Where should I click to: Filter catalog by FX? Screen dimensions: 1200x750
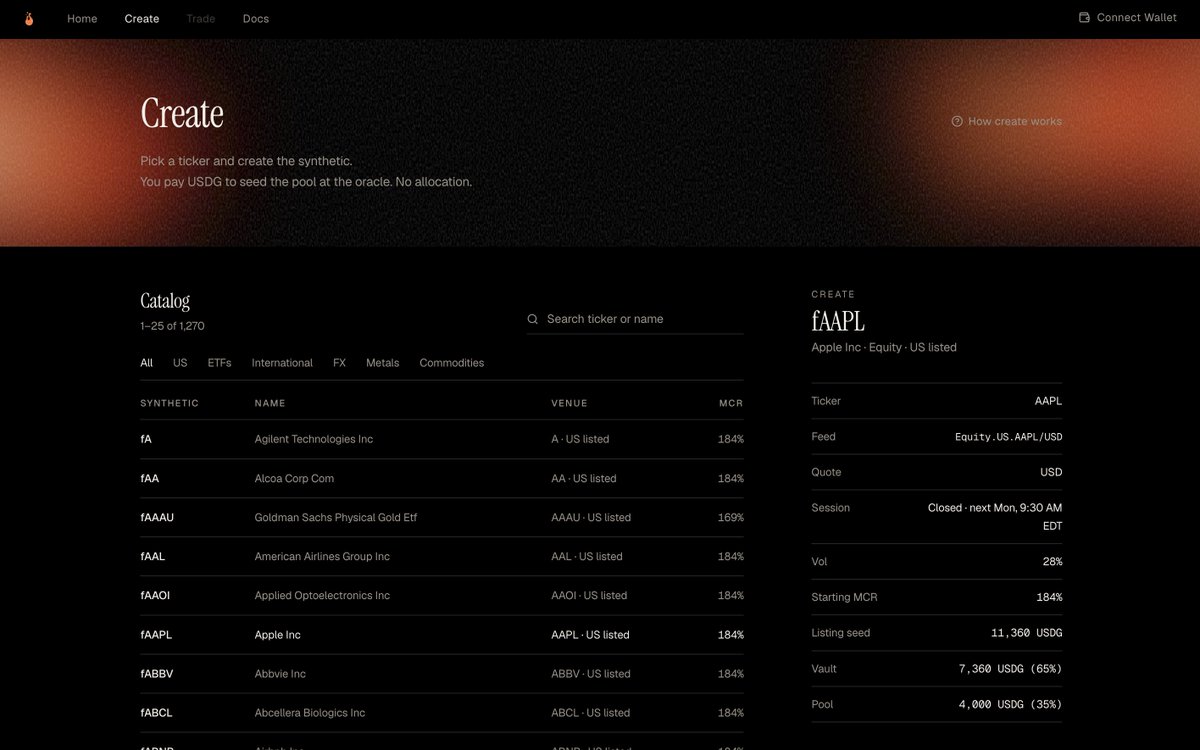pos(339,363)
